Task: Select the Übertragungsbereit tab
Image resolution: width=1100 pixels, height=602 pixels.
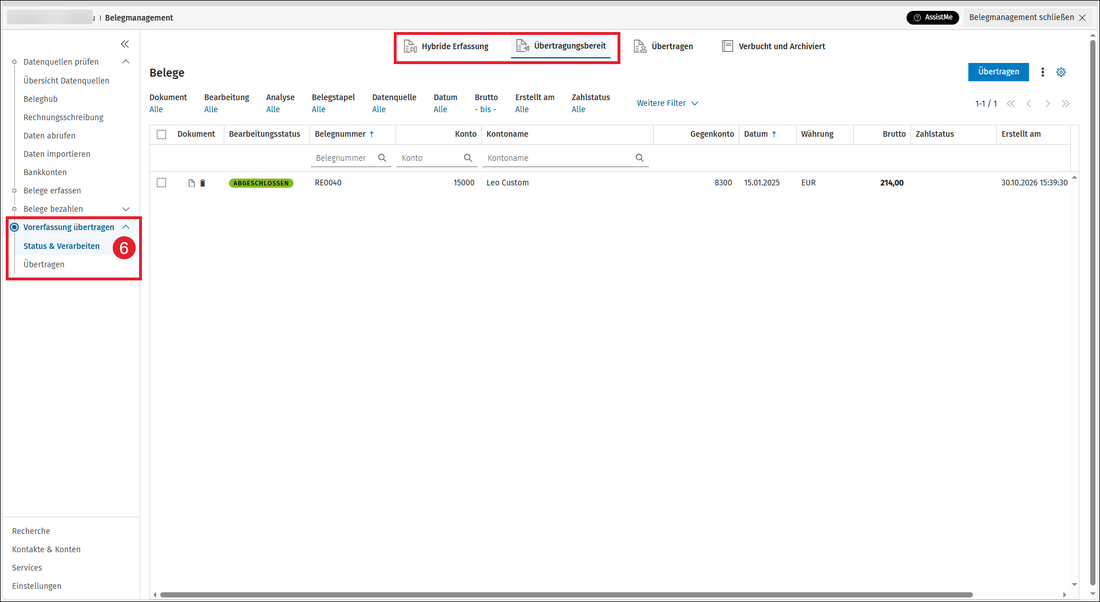Action: click(x=561, y=46)
